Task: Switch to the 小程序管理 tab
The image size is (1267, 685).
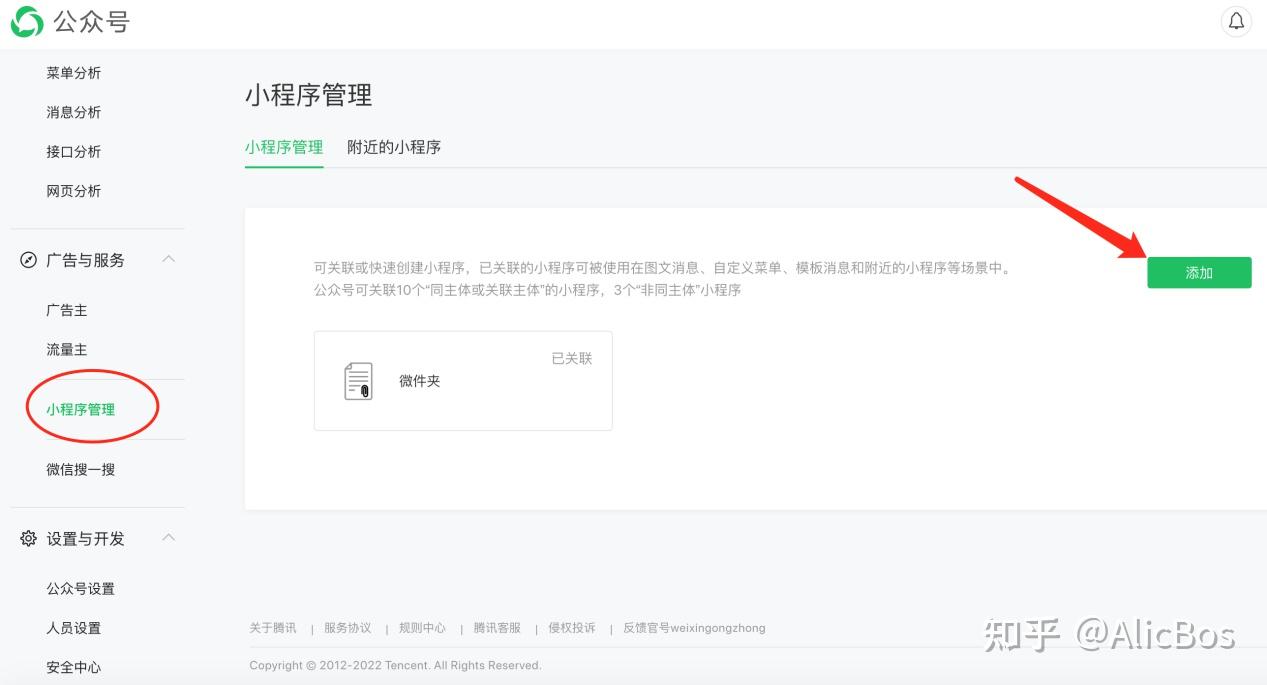Action: coord(284,147)
